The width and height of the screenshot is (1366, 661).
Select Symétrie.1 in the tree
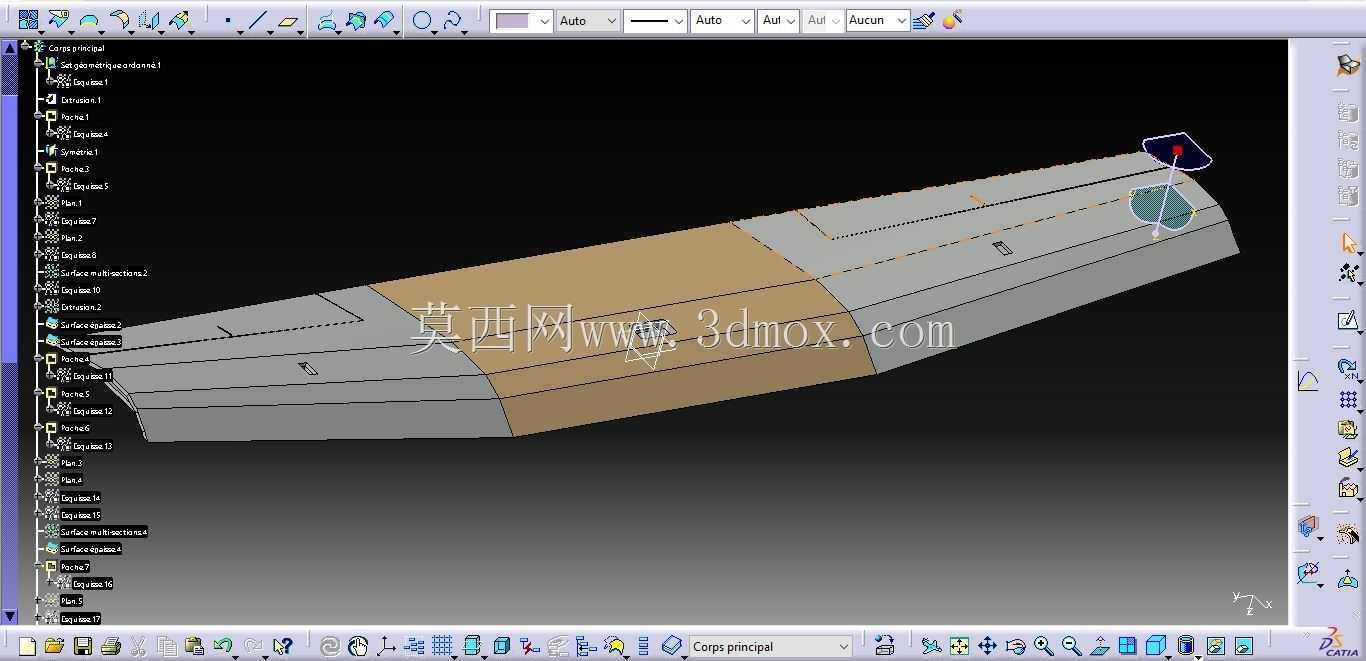pos(79,152)
